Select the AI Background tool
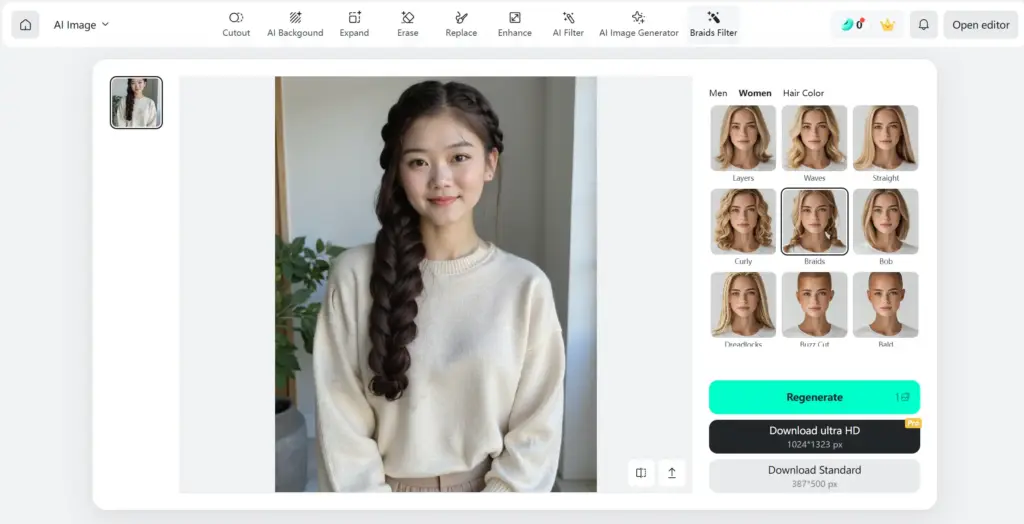 (295, 25)
